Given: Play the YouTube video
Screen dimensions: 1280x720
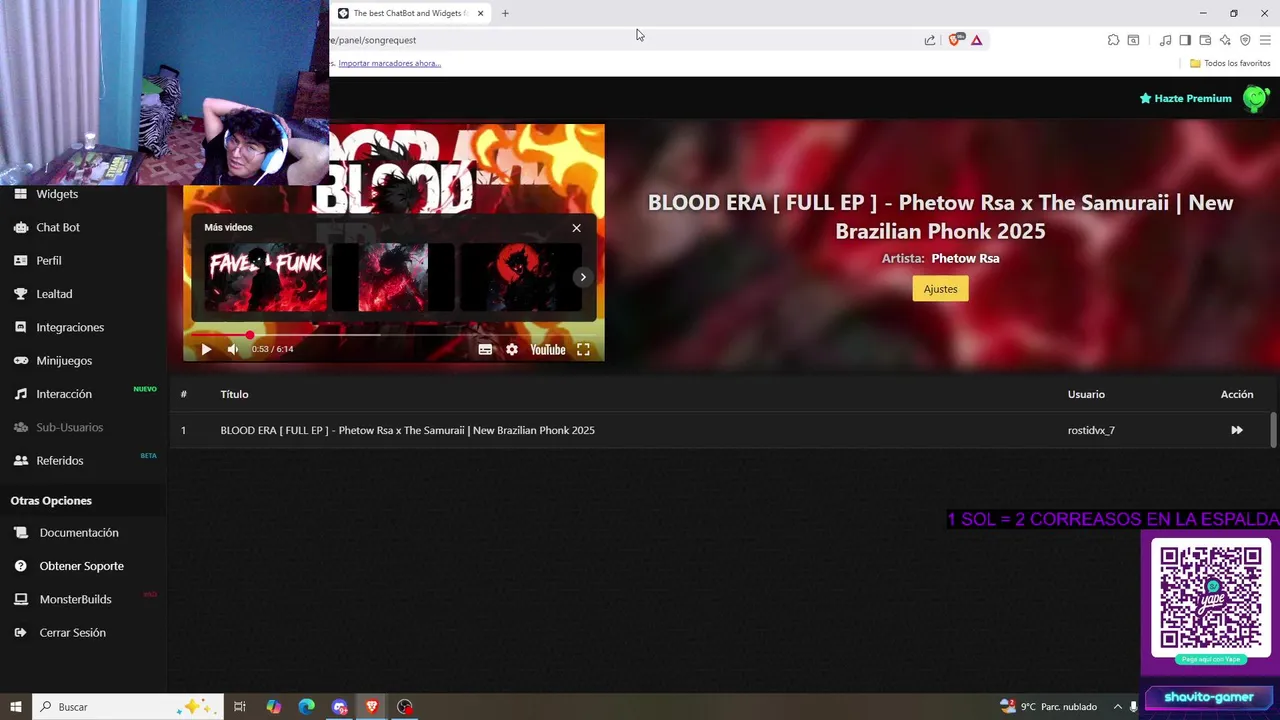Looking at the screenshot, I should pos(206,349).
